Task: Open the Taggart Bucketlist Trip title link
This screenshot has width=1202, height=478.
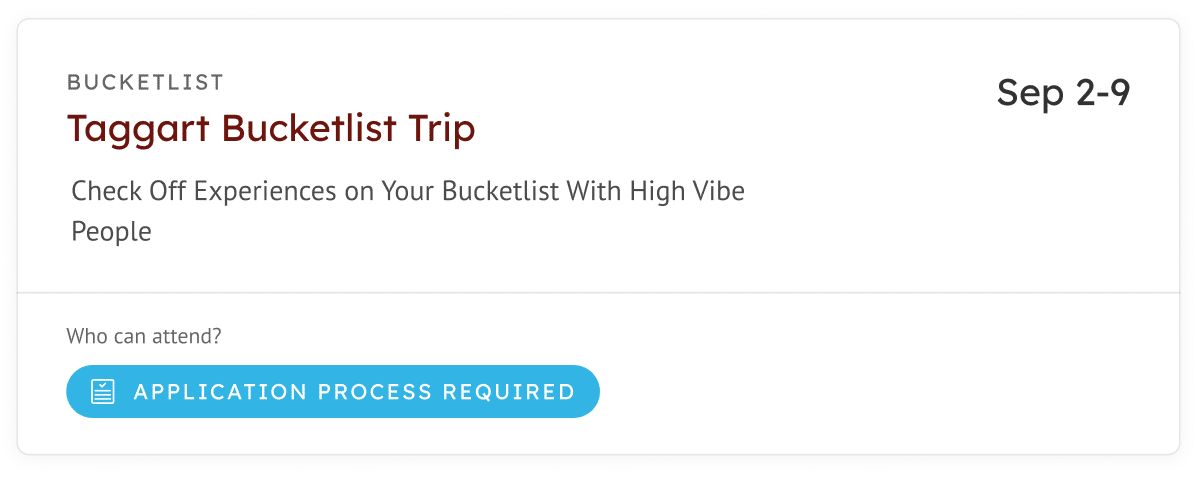Action: tap(271, 128)
